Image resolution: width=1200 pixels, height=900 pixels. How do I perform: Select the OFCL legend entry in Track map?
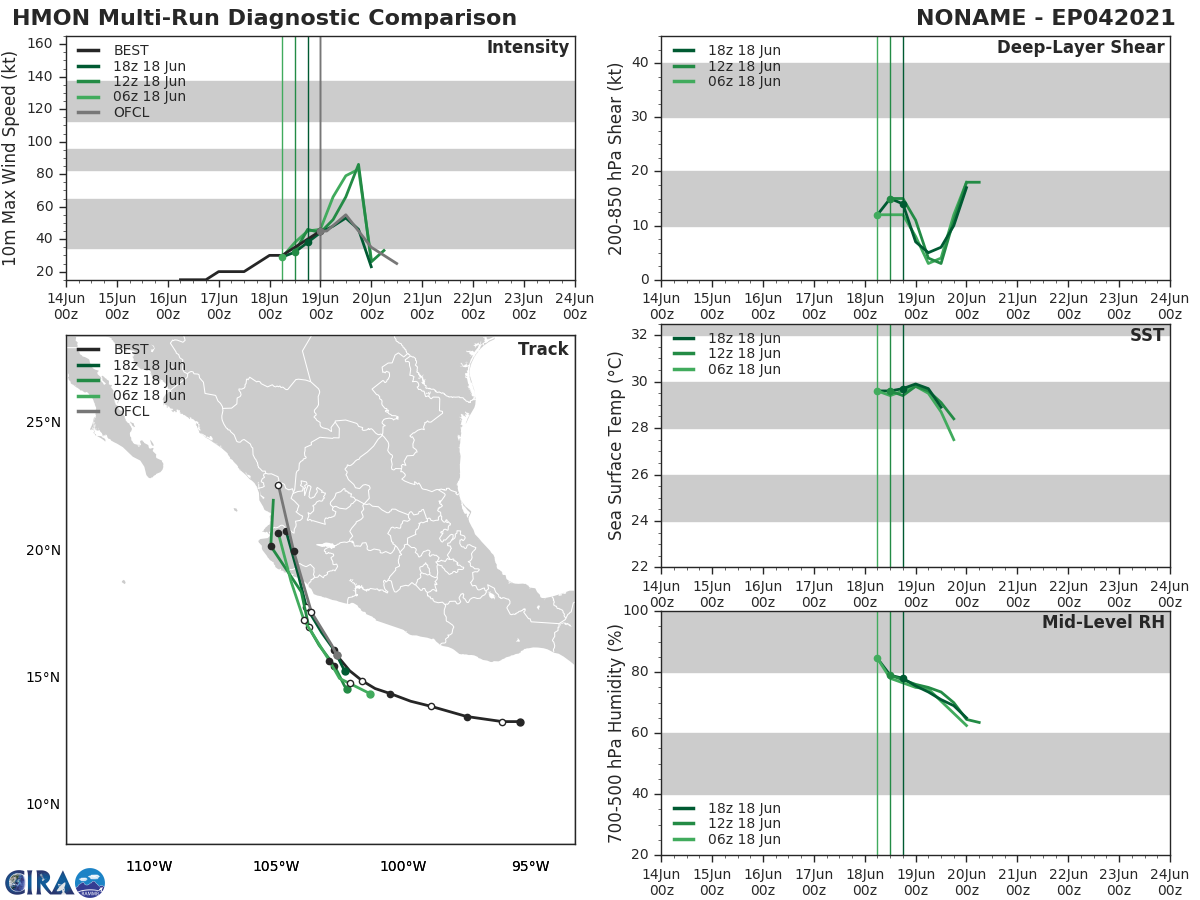(131, 411)
